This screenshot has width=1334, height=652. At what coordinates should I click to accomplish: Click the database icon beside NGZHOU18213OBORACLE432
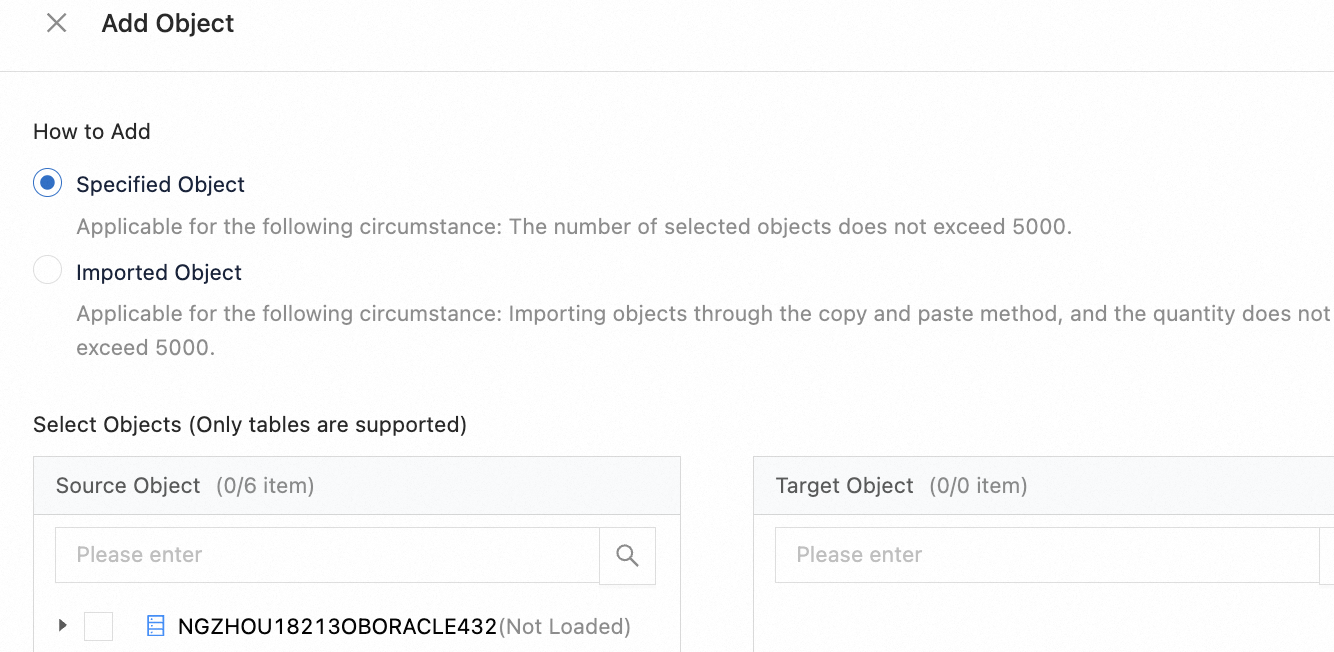[155, 626]
